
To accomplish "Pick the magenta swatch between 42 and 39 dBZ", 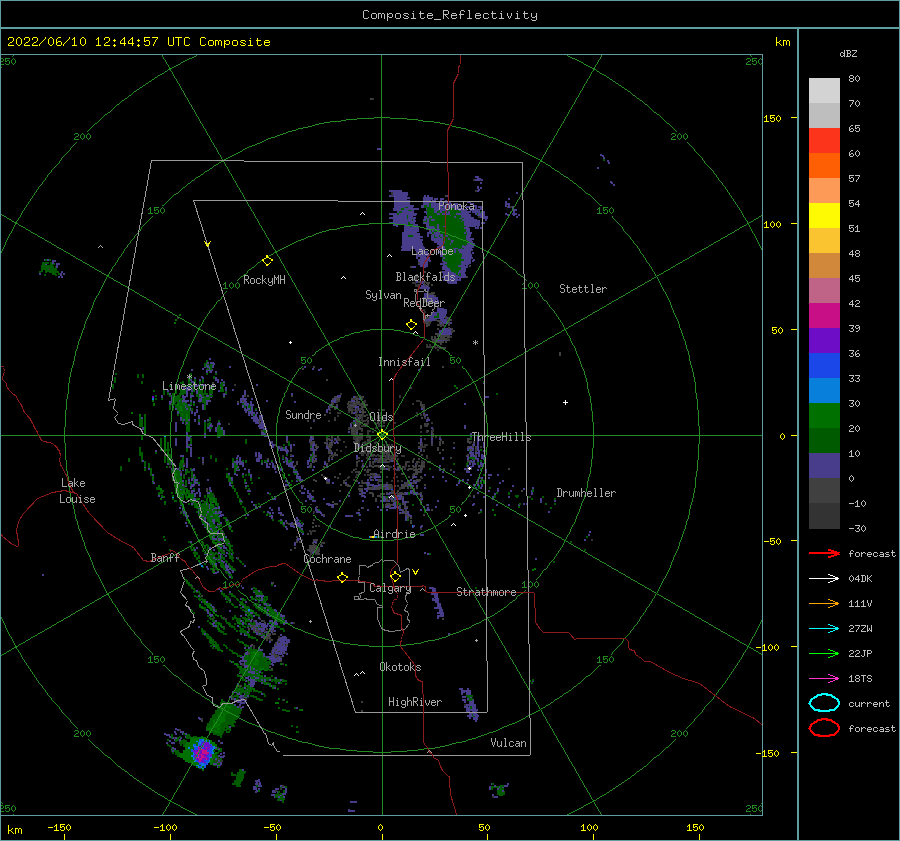I will (x=824, y=316).
